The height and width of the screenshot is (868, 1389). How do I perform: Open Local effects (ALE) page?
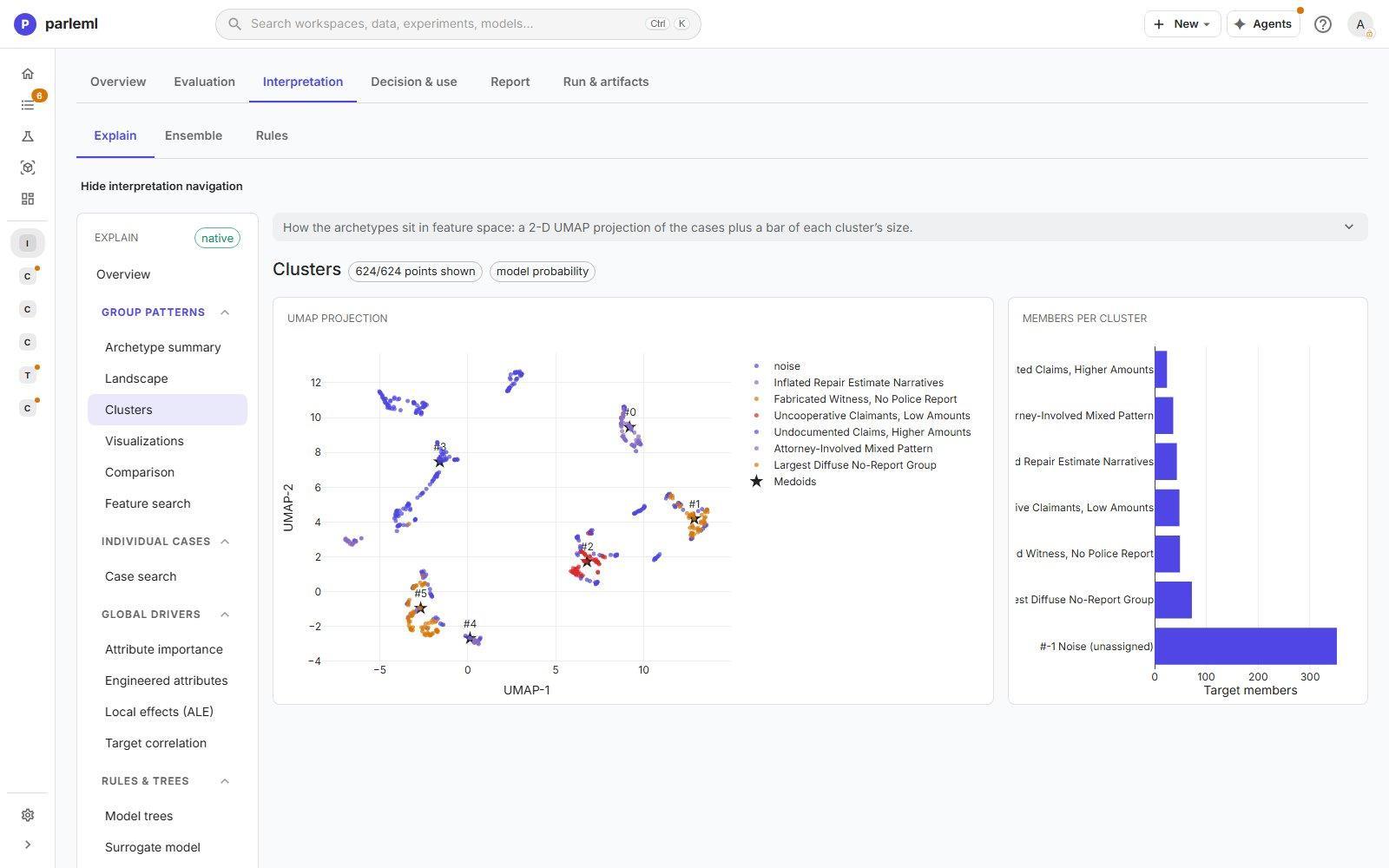[x=159, y=712]
